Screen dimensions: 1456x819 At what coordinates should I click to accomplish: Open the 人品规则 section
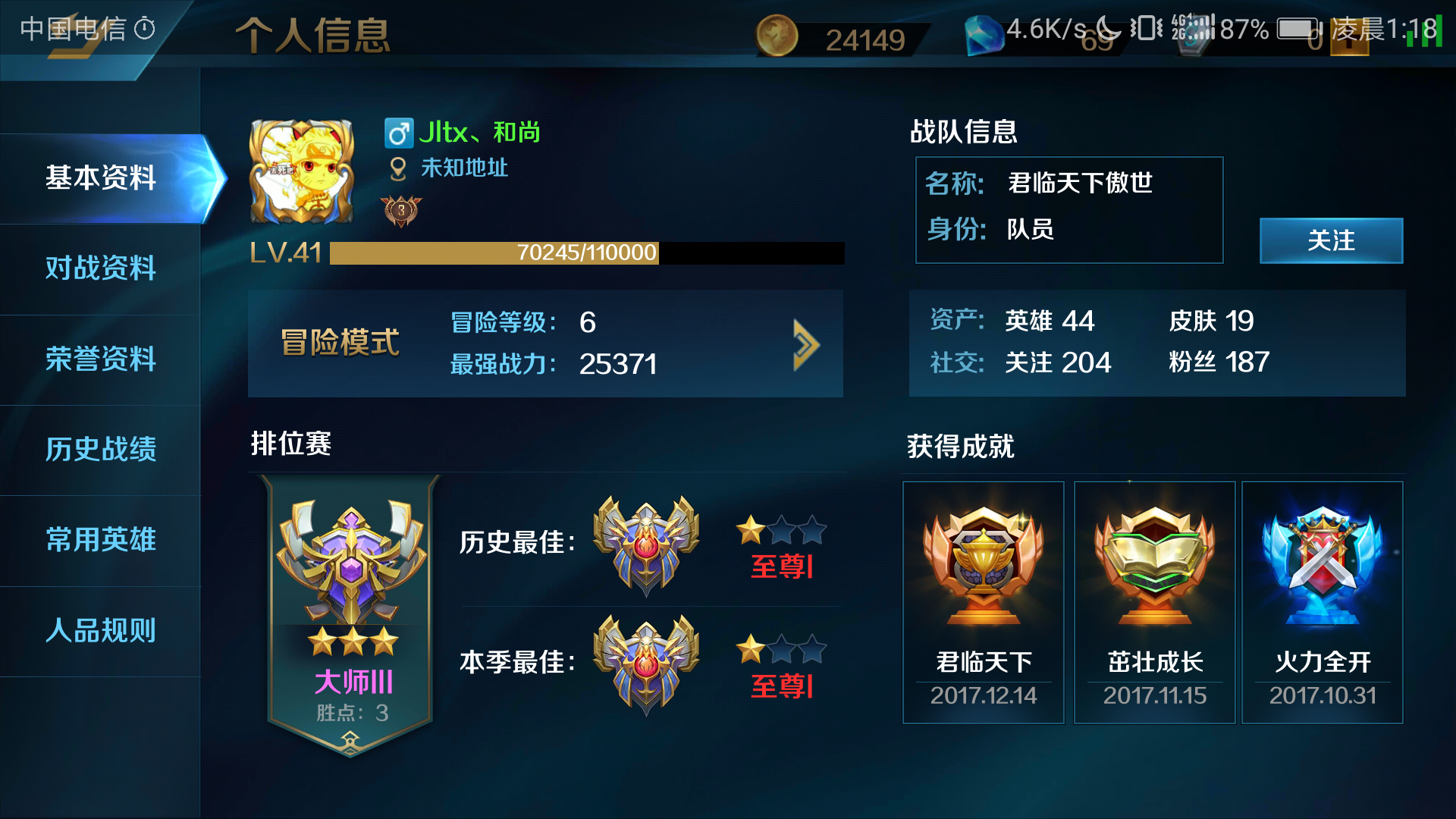[100, 630]
